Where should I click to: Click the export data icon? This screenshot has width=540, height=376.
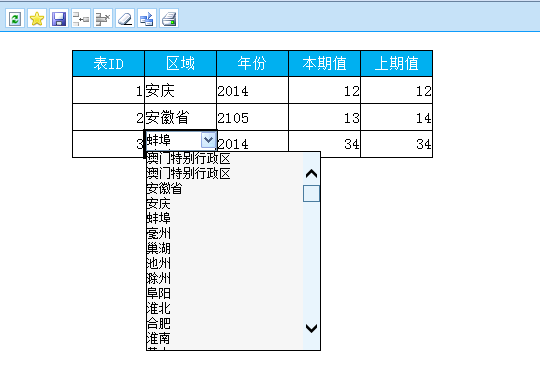click(147, 19)
